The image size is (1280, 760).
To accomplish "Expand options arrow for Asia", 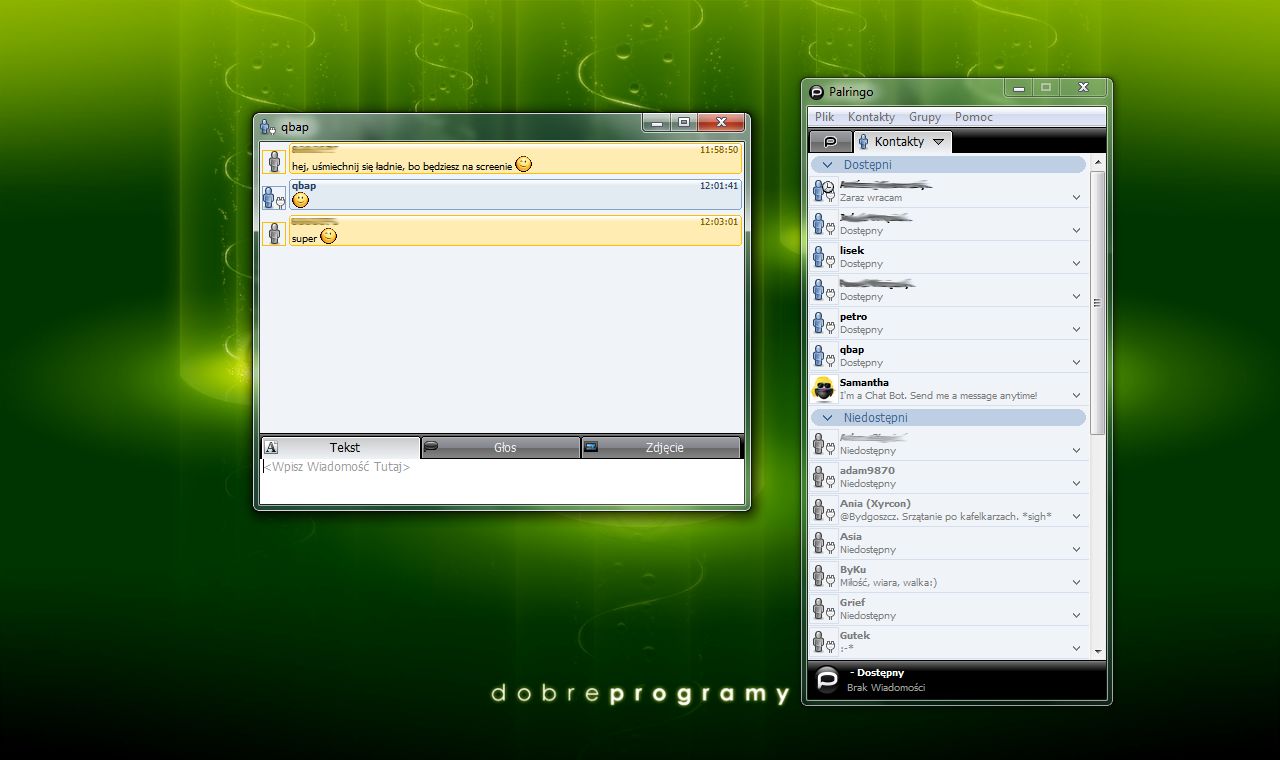I will click(1076, 550).
